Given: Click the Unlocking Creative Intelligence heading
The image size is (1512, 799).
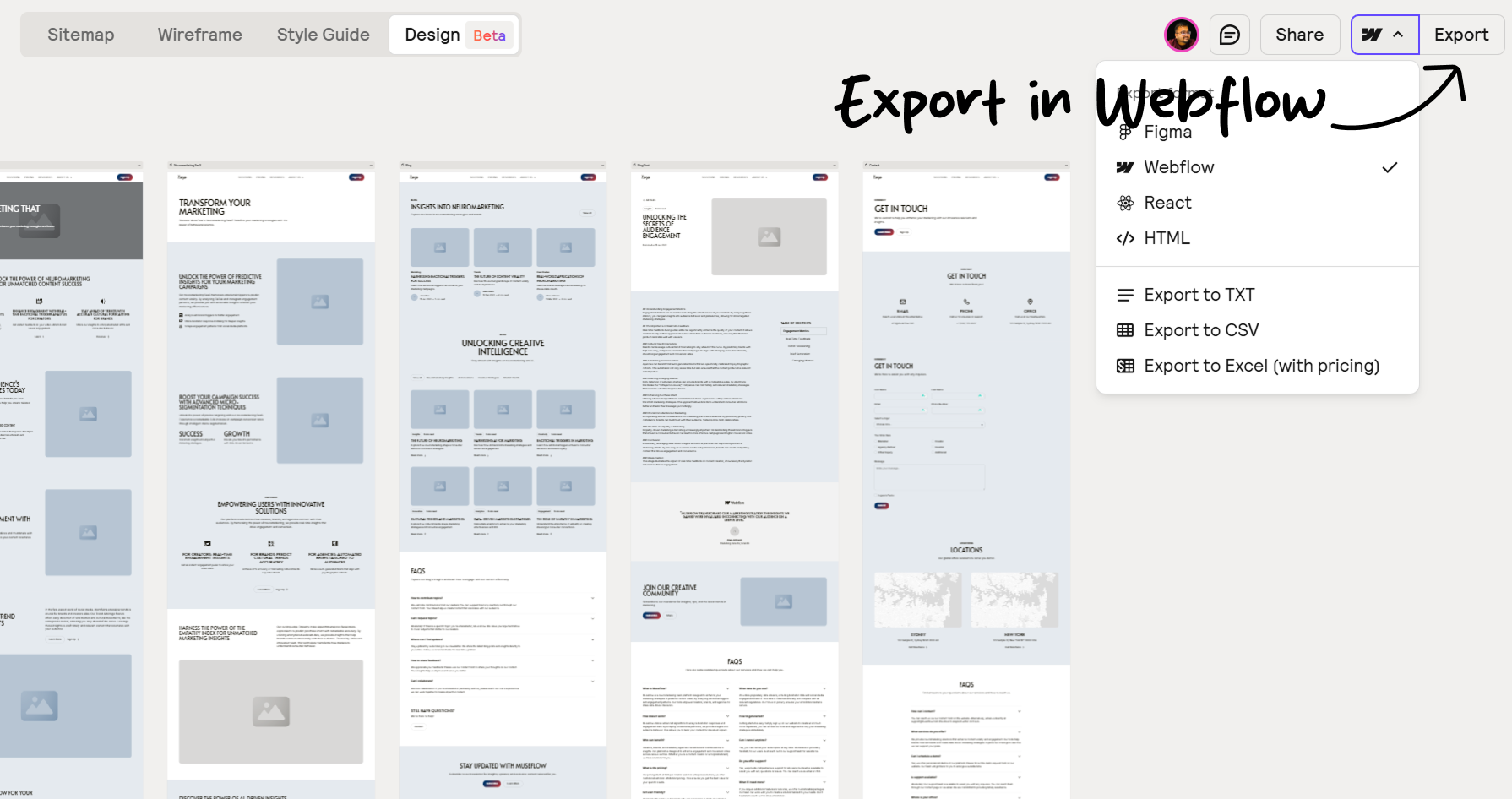Looking at the screenshot, I should tap(503, 347).
